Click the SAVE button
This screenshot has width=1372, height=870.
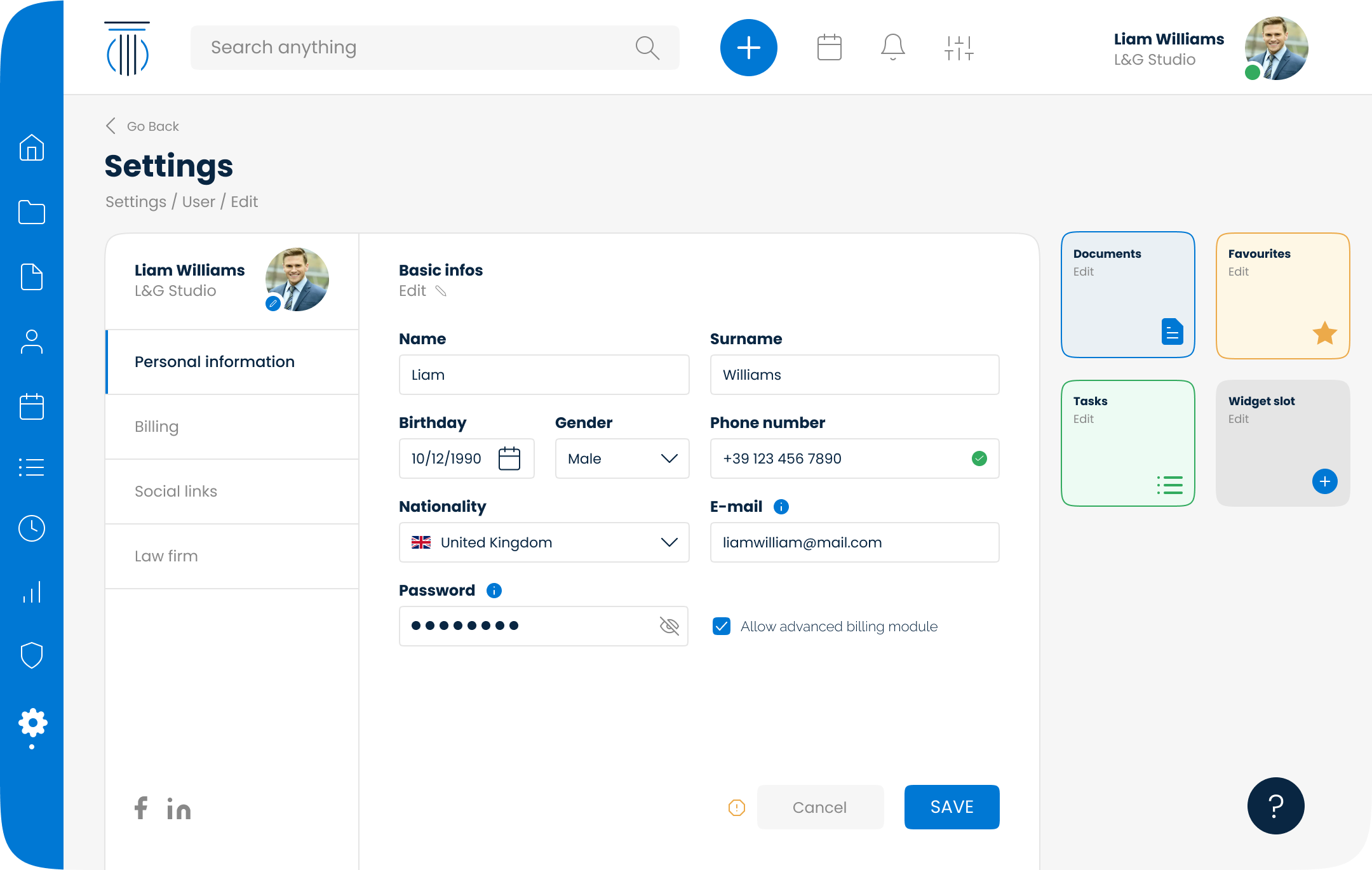coord(952,806)
